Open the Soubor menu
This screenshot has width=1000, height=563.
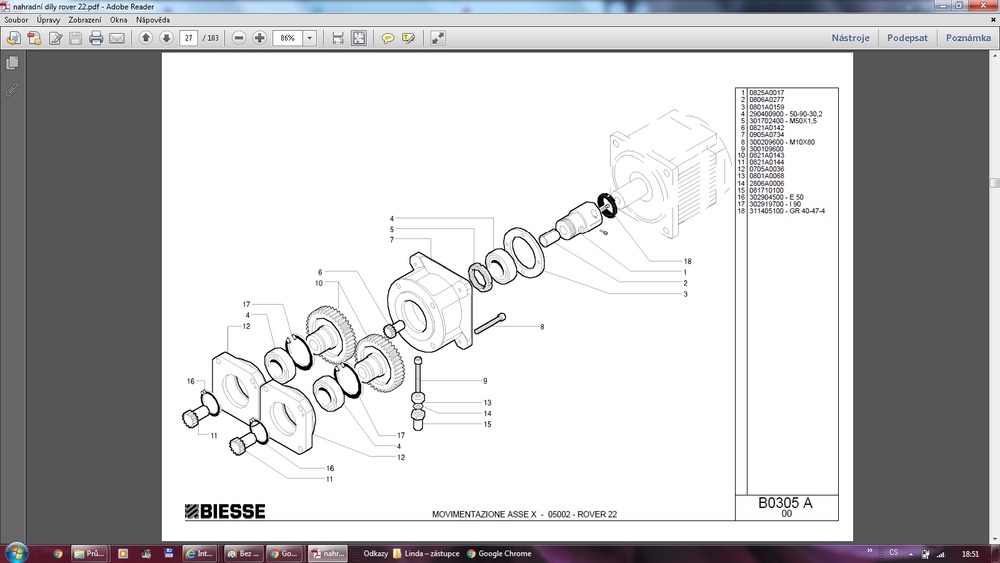[16, 20]
